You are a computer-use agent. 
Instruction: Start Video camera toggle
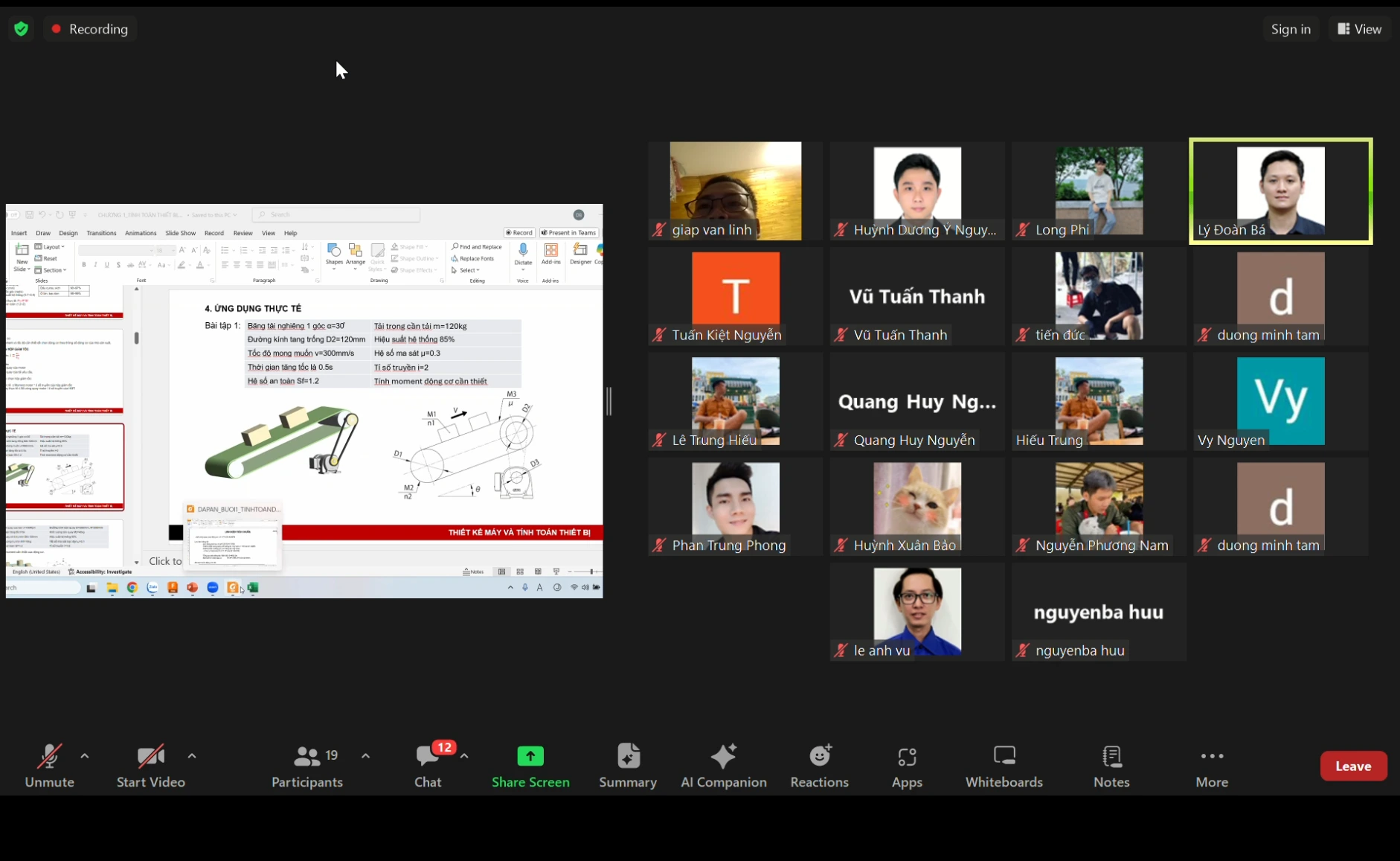[151, 766]
